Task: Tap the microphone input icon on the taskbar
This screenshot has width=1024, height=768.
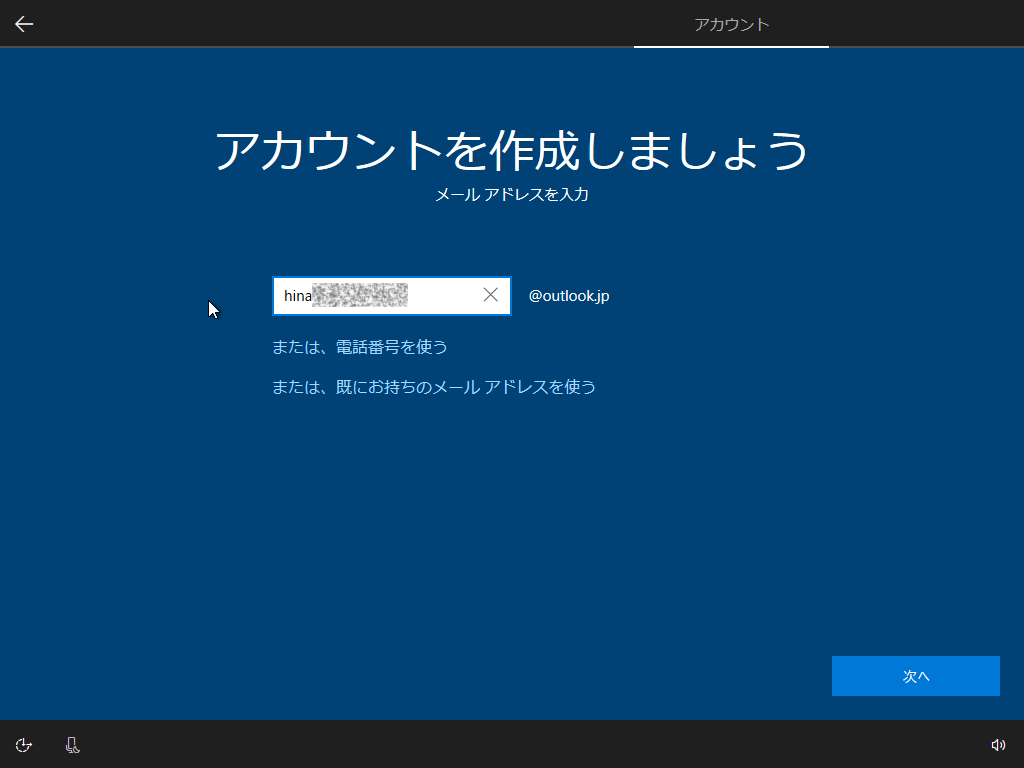Action: point(71,745)
